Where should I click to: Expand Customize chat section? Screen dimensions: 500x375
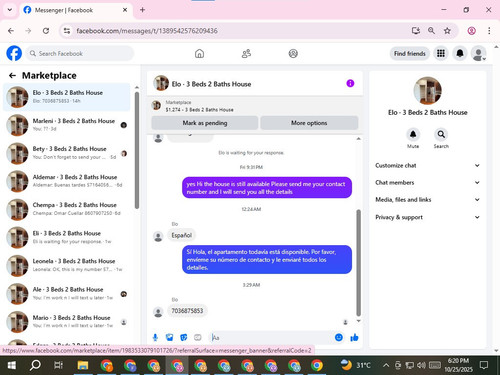(427, 165)
